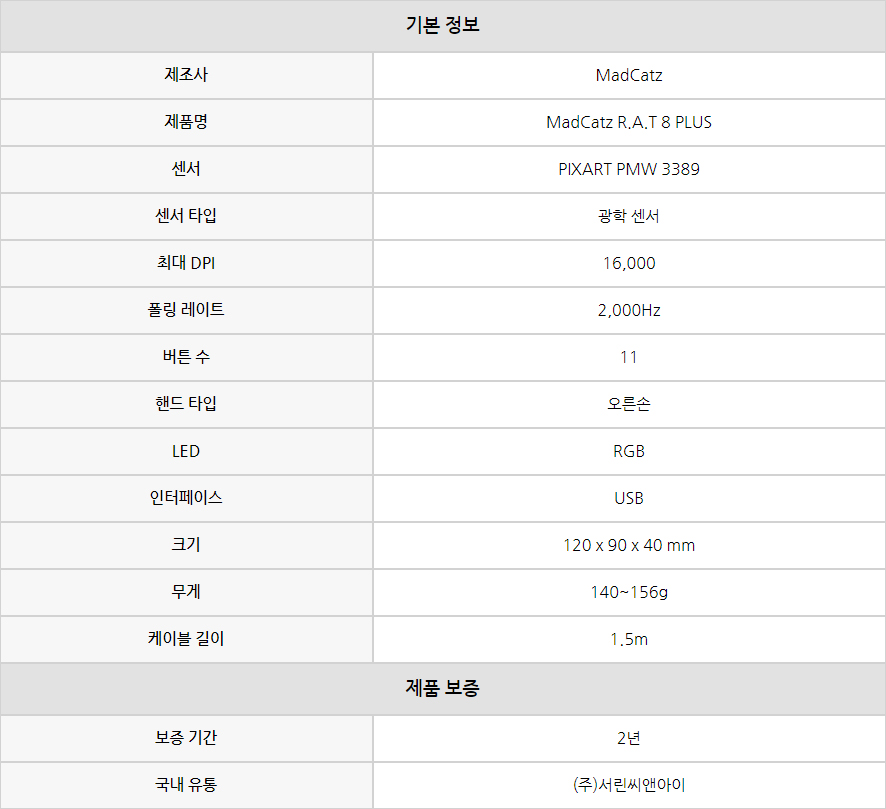This screenshot has height=809, width=886.
Task: Select the 오른손 hand type value
Action: (629, 404)
